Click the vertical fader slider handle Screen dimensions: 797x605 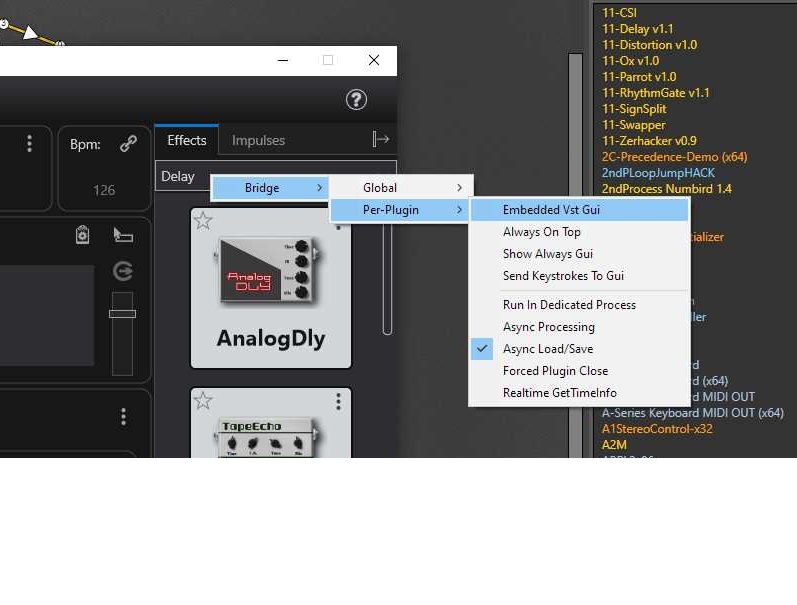122,314
